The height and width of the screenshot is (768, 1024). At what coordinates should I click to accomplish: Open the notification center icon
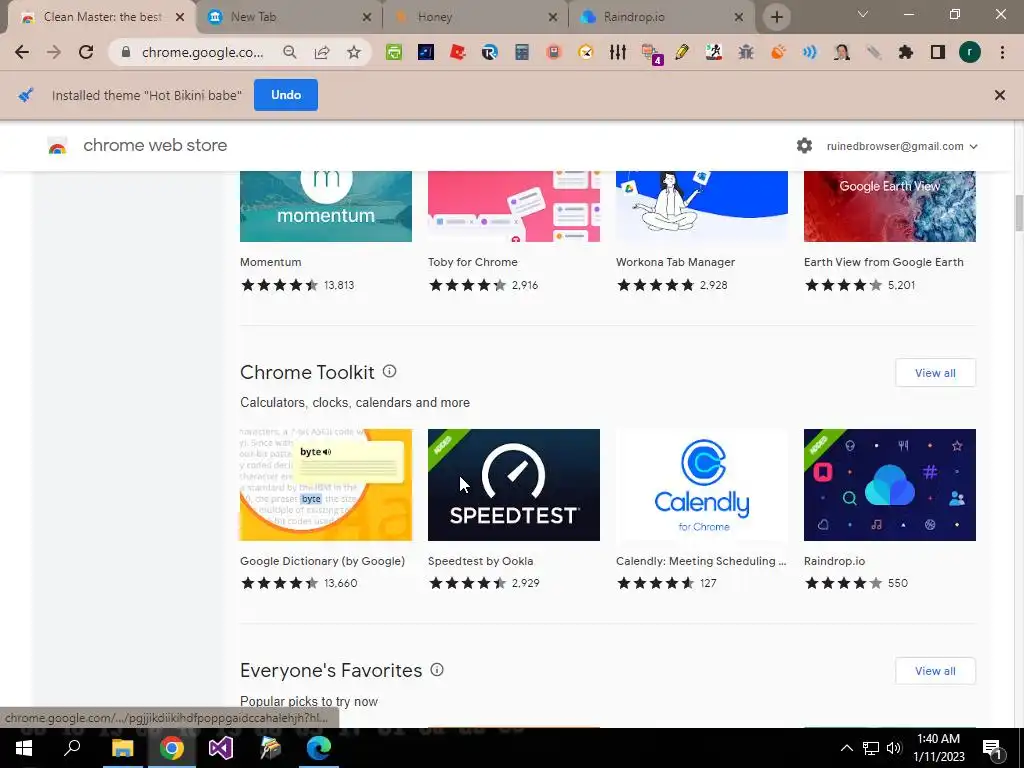click(992, 748)
